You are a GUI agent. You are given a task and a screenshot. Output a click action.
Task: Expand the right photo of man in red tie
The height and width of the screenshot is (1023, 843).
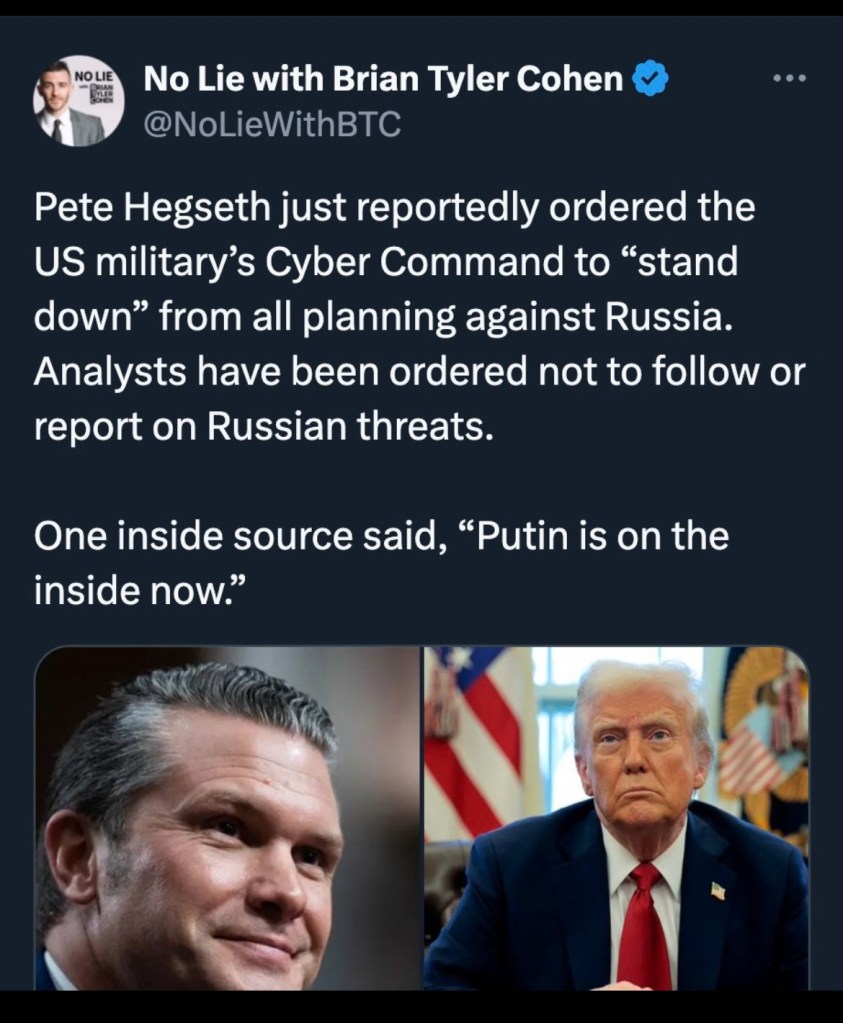click(x=616, y=818)
